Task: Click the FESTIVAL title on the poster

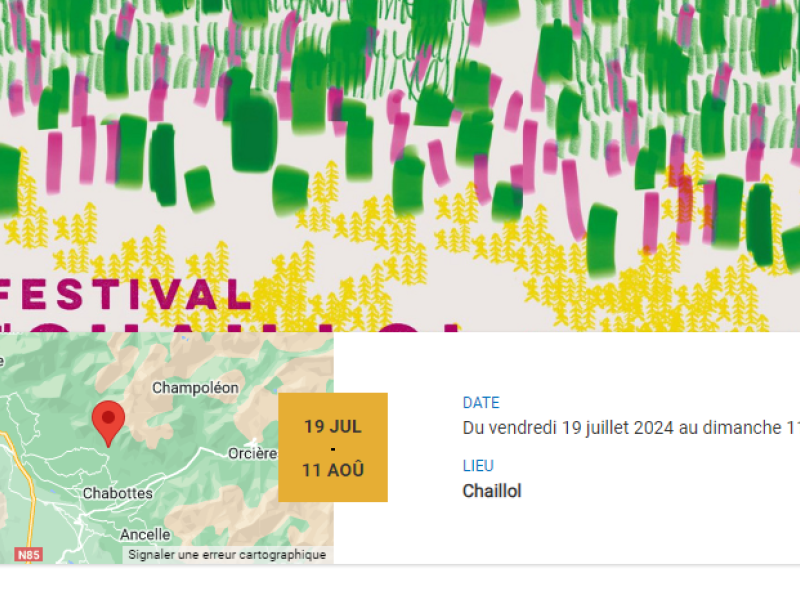Action: pyautogui.click(x=126, y=295)
